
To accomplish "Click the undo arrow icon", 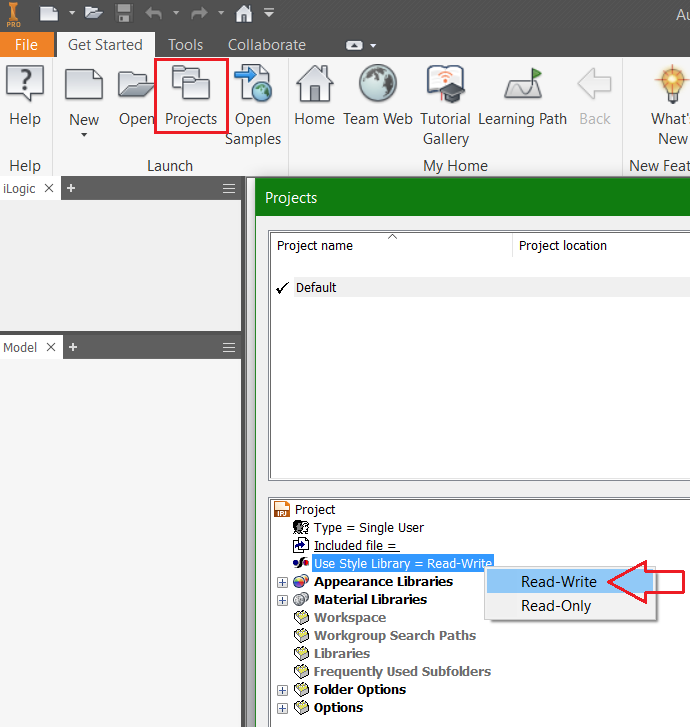I will tap(154, 13).
